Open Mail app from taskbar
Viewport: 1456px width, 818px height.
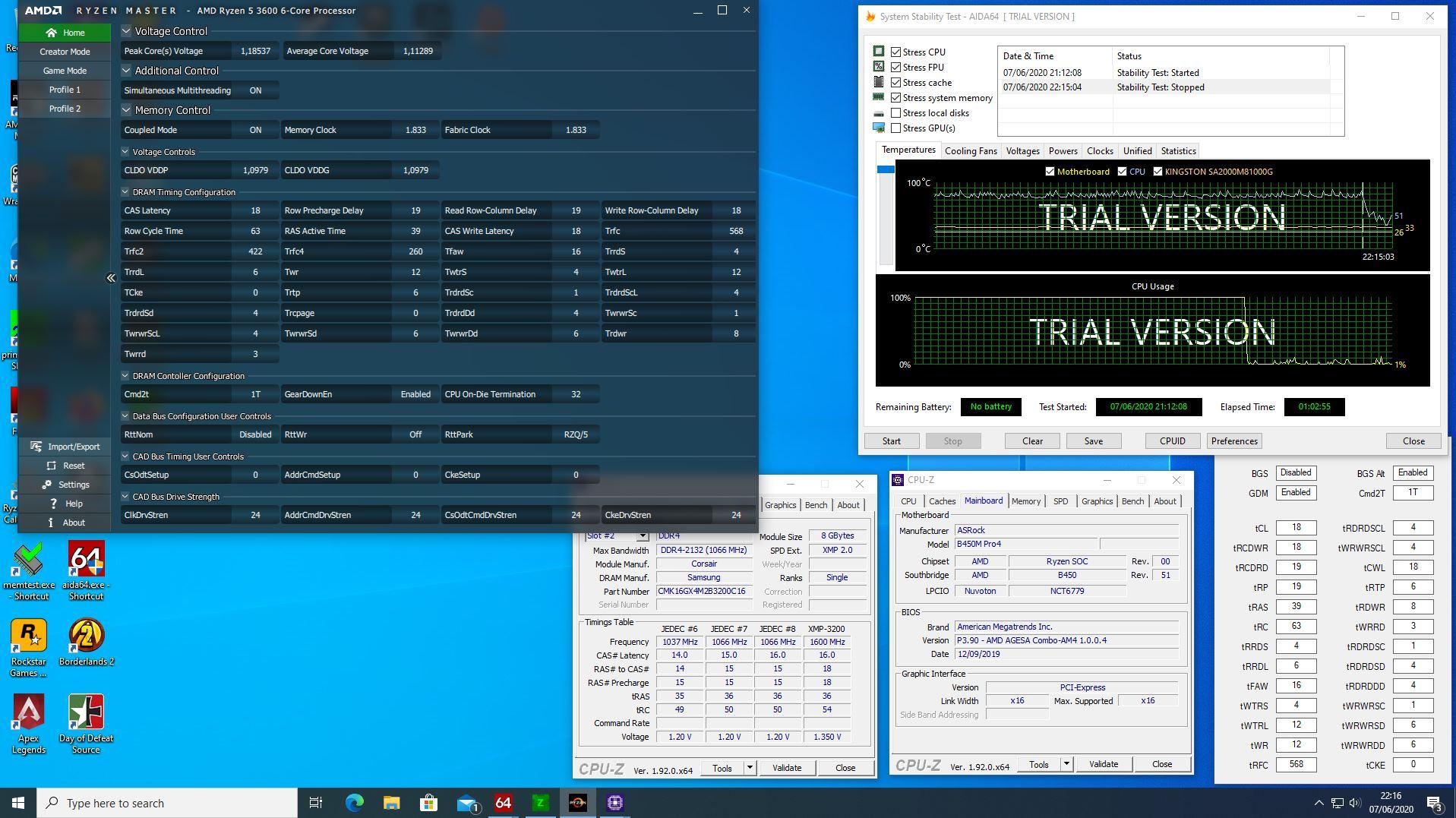pos(466,803)
